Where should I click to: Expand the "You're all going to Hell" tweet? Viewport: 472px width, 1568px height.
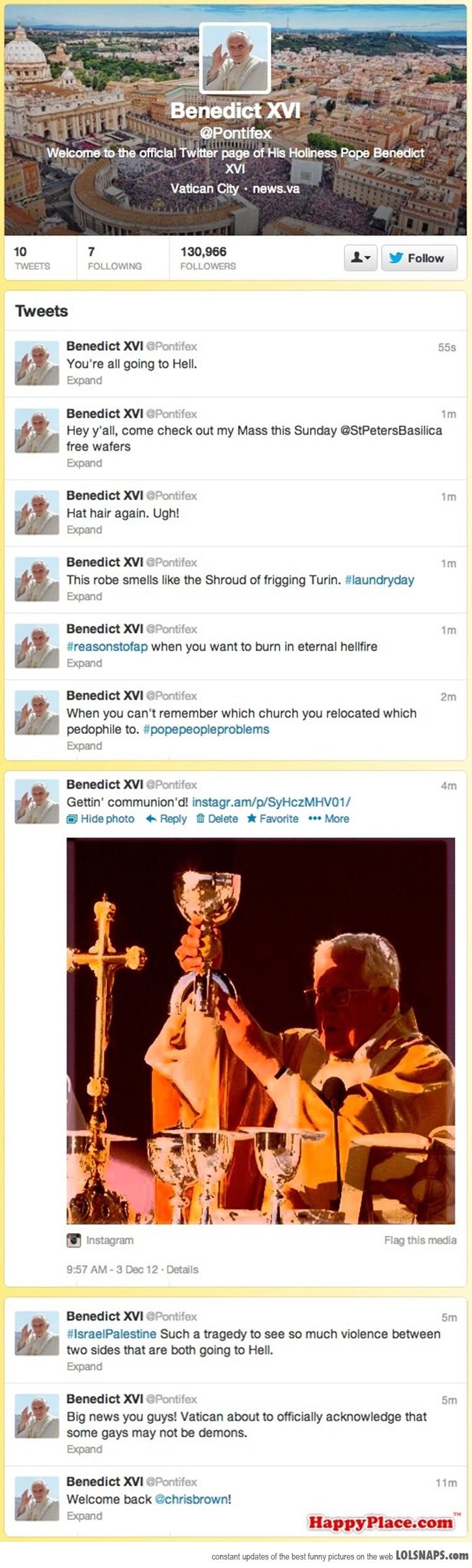click(84, 380)
